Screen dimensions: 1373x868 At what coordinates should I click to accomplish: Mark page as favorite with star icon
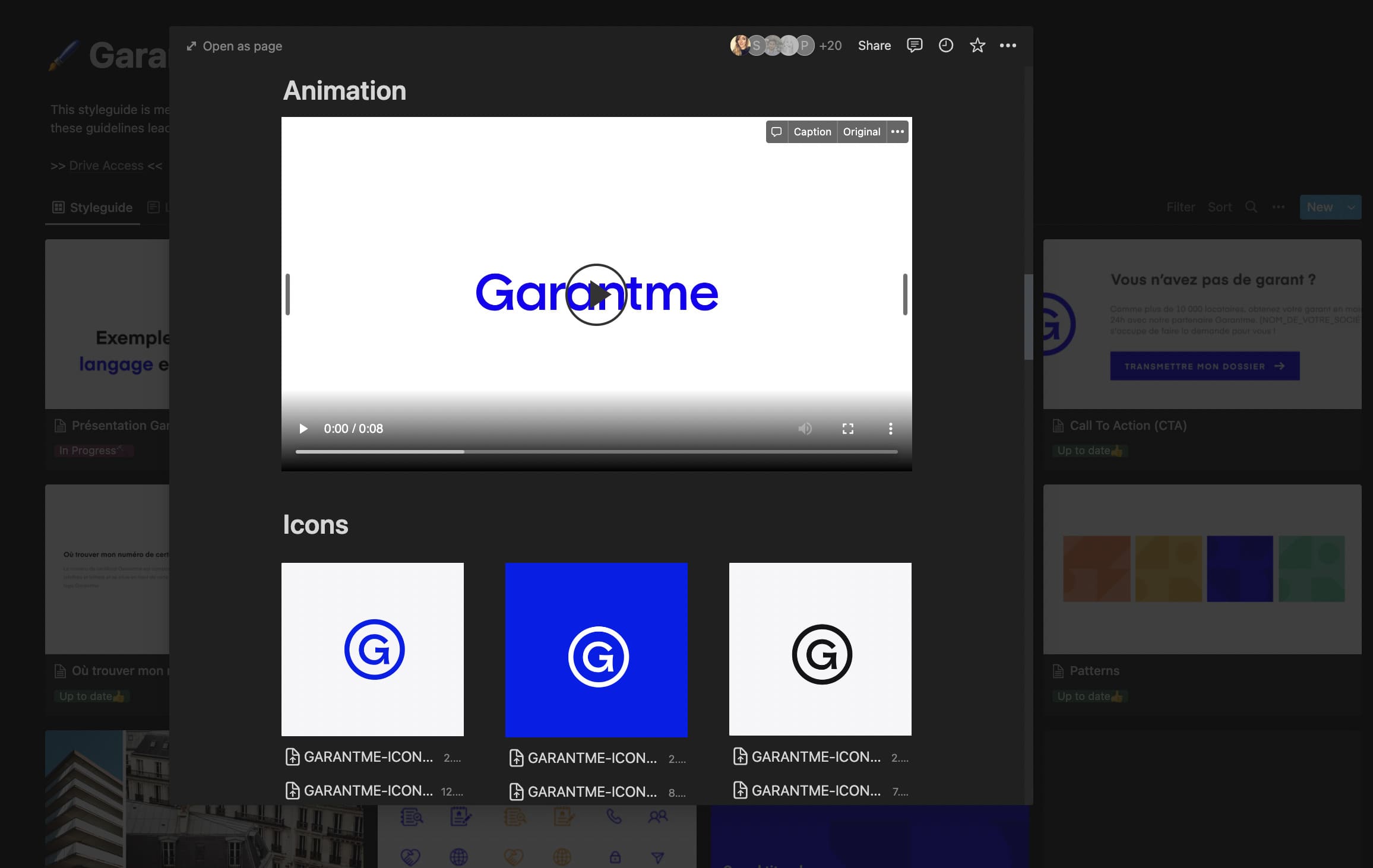click(977, 45)
